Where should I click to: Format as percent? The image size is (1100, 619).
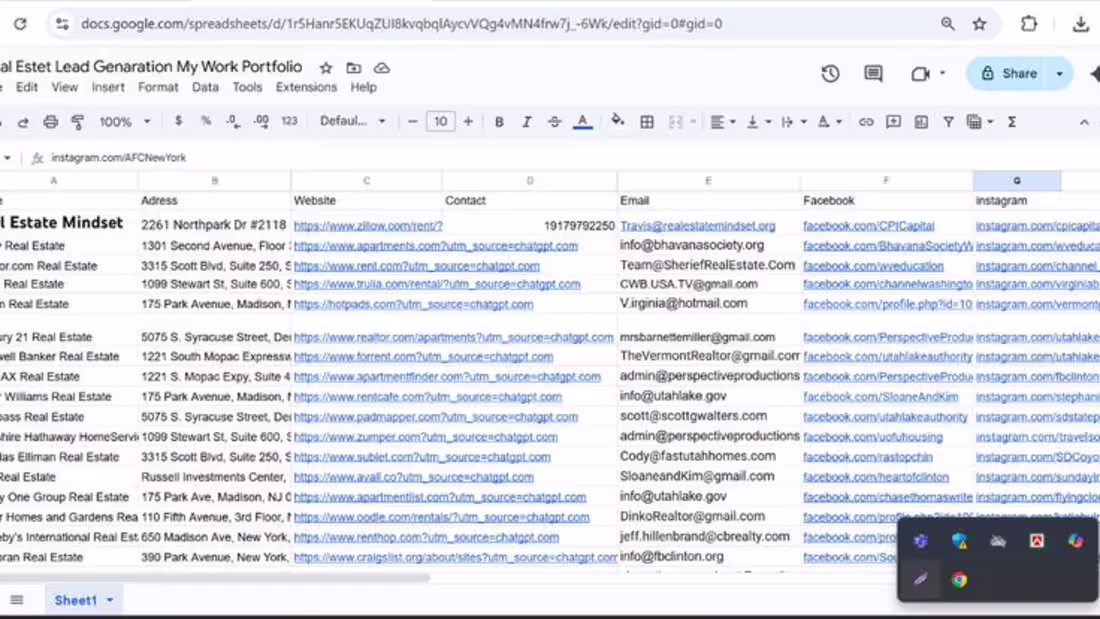point(206,121)
